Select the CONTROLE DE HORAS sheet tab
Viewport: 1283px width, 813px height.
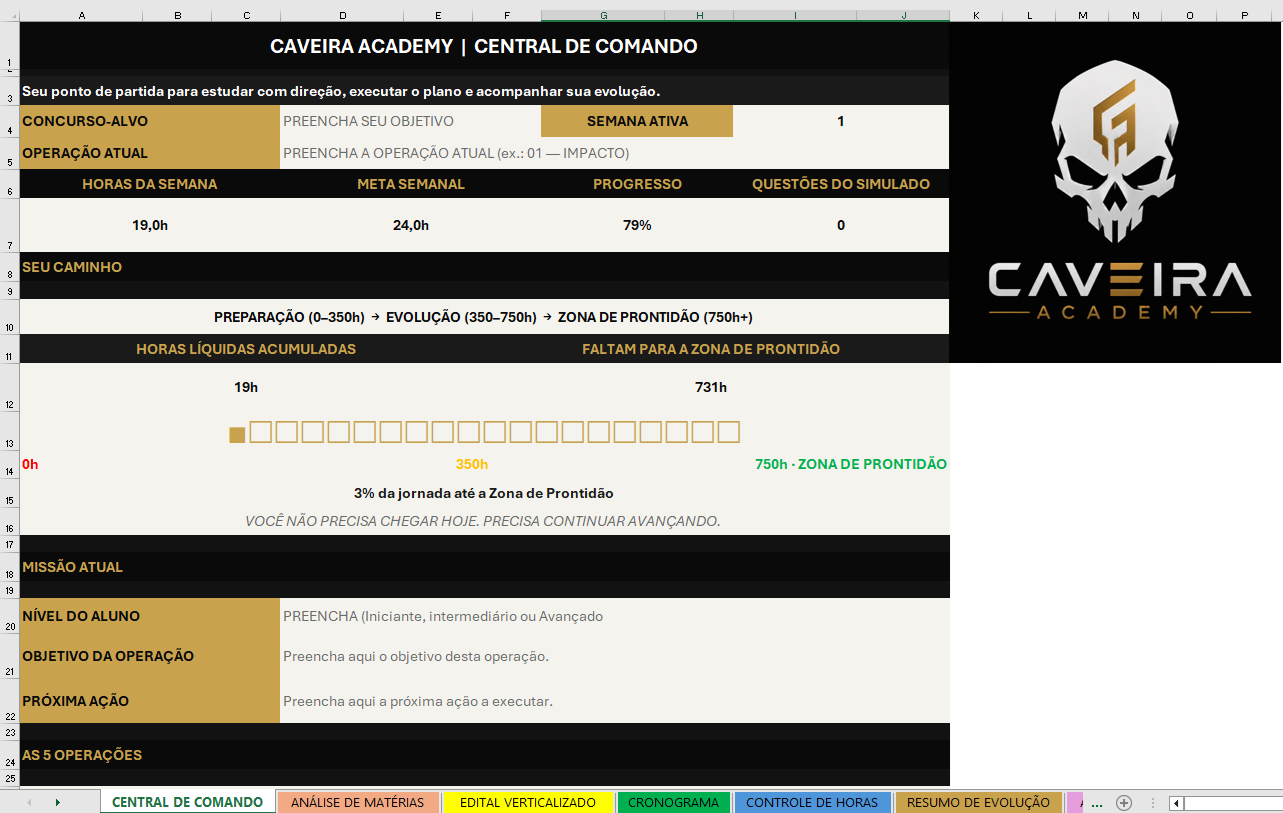812,802
